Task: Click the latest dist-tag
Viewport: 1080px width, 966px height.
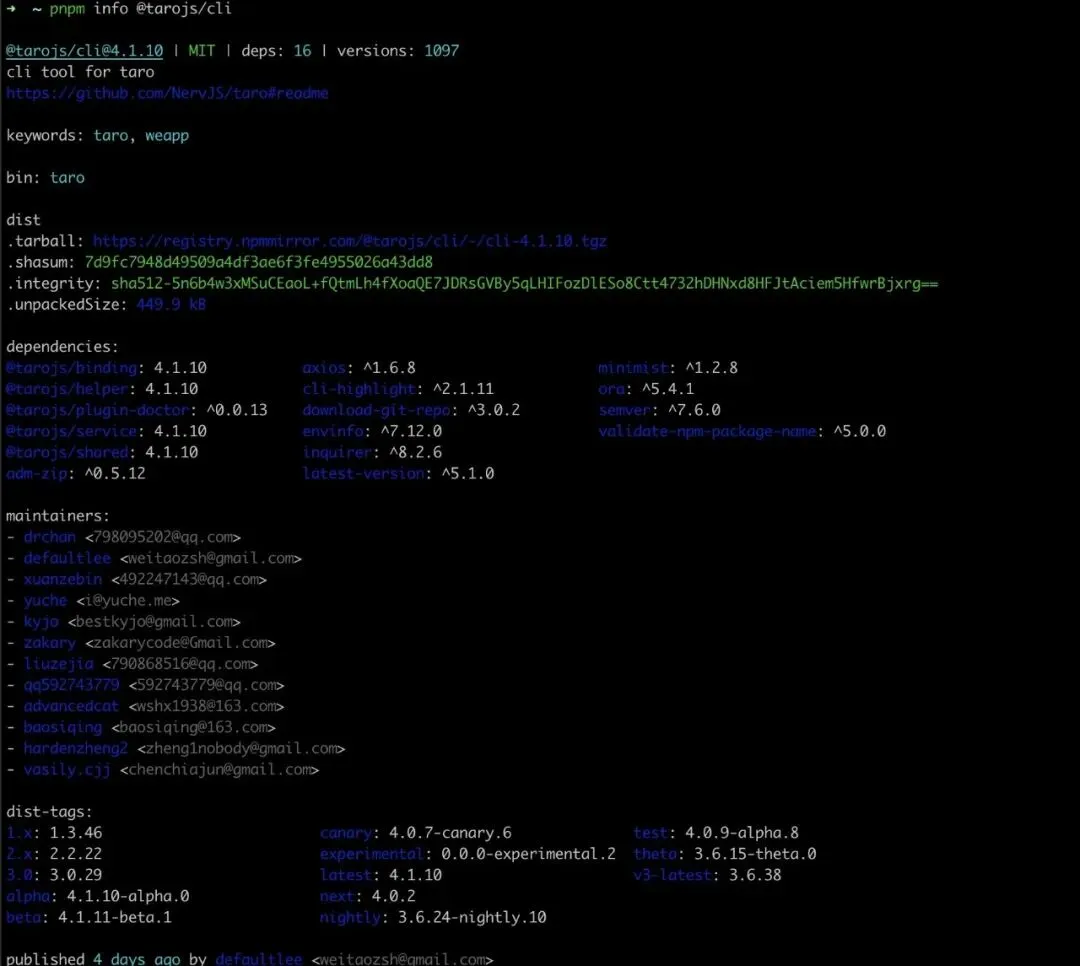Action: pyautogui.click(x=346, y=875)
